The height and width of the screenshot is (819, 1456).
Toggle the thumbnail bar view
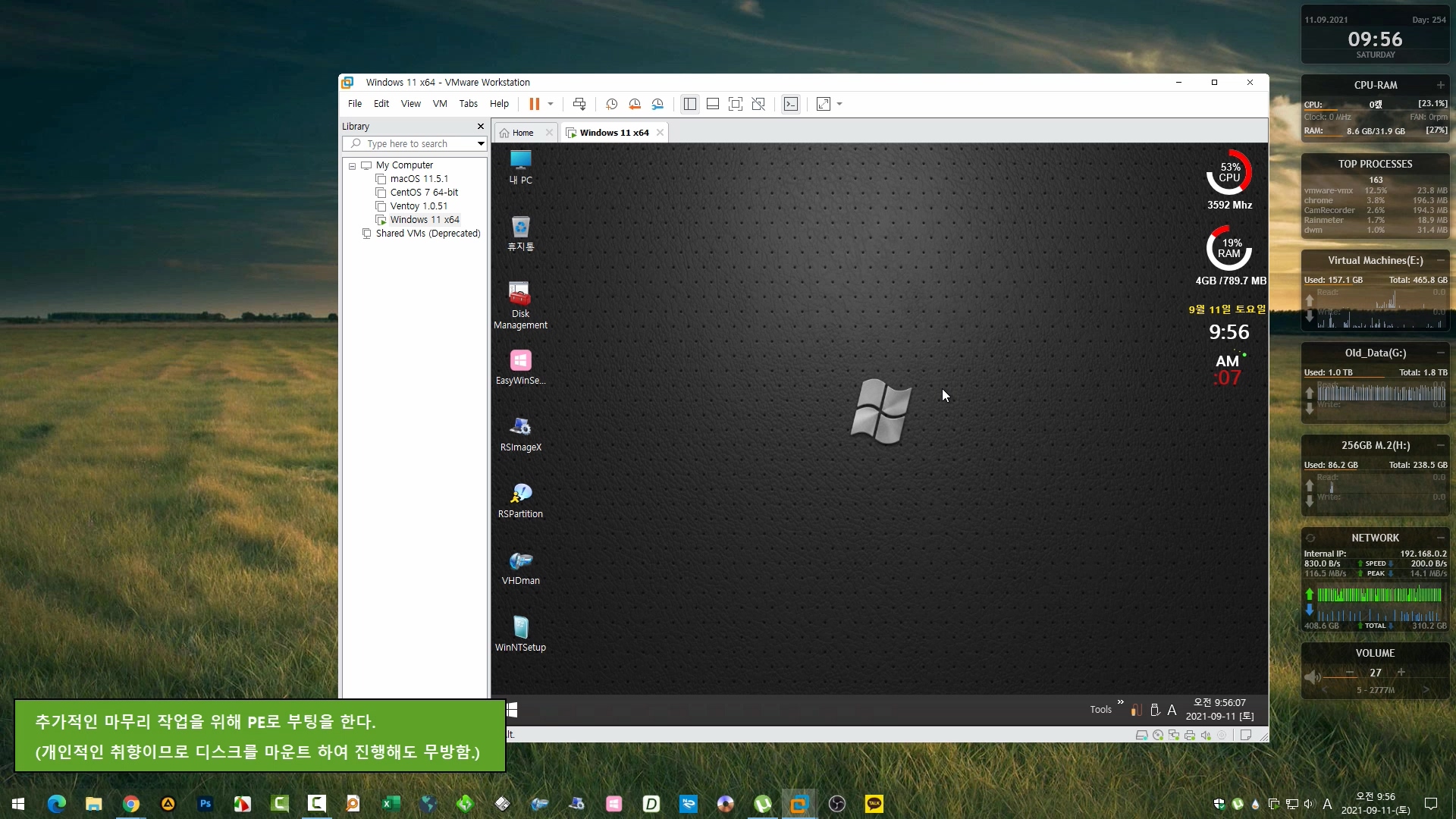click(712, 104)
